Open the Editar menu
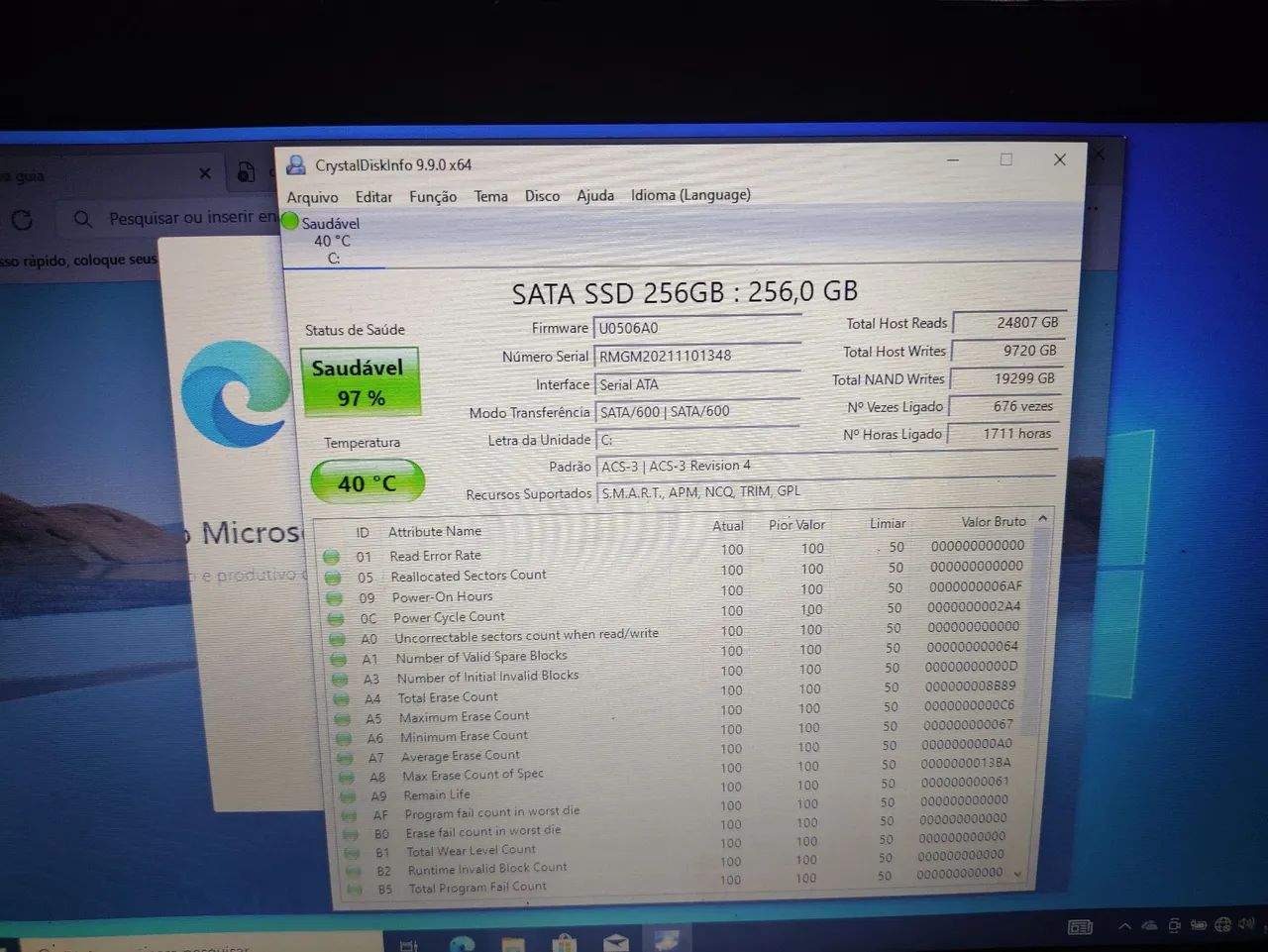1268x952 pixels. tap(373, 197)
